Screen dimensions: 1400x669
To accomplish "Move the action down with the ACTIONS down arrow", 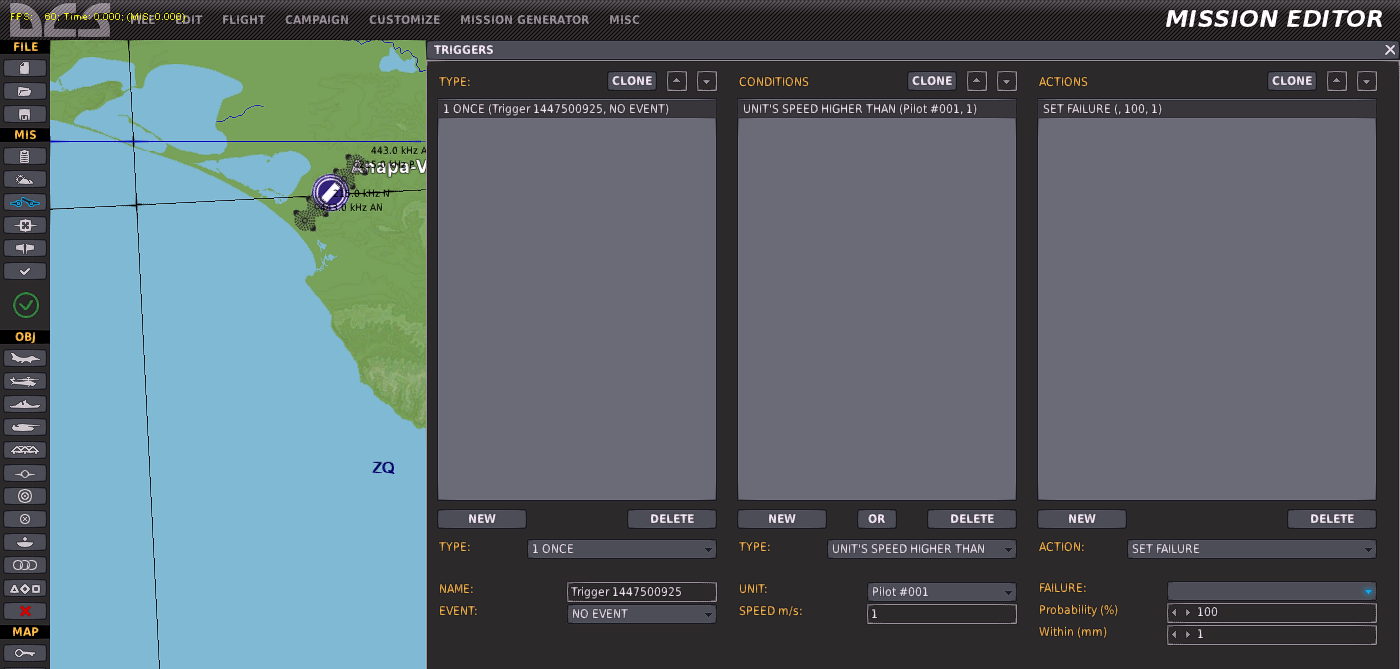I will (1367, 81).
